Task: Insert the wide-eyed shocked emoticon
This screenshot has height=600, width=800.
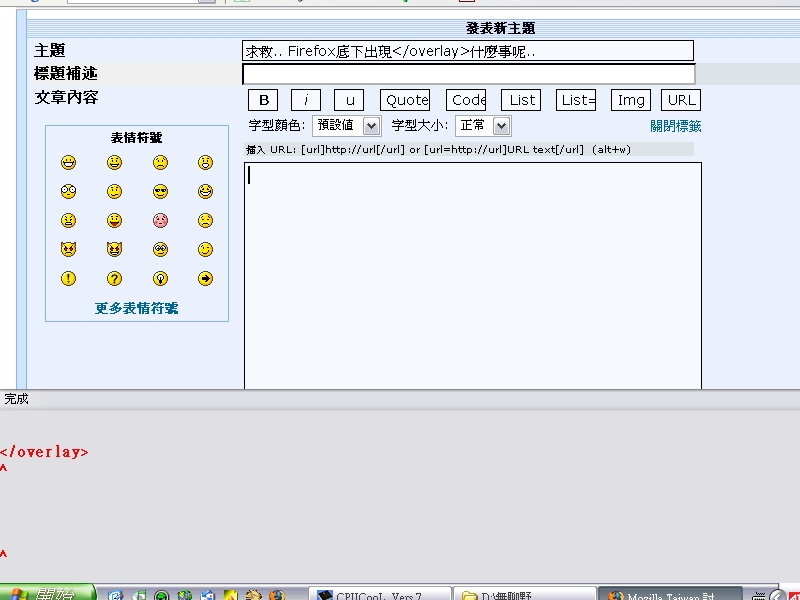Action: [68, 192]
